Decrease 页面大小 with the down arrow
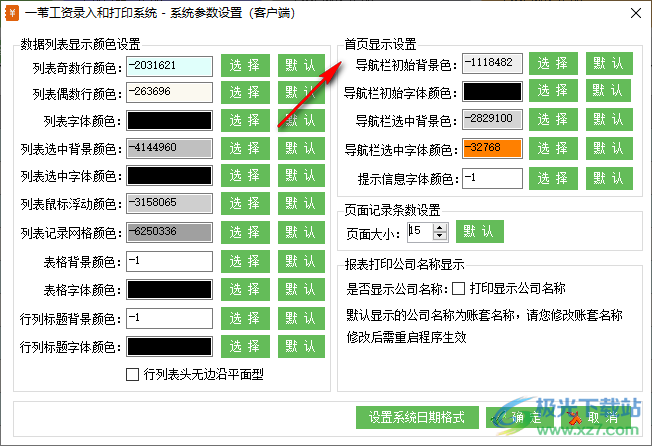The height and width of the screenshot is (446, 652). (x=440, y=236)
